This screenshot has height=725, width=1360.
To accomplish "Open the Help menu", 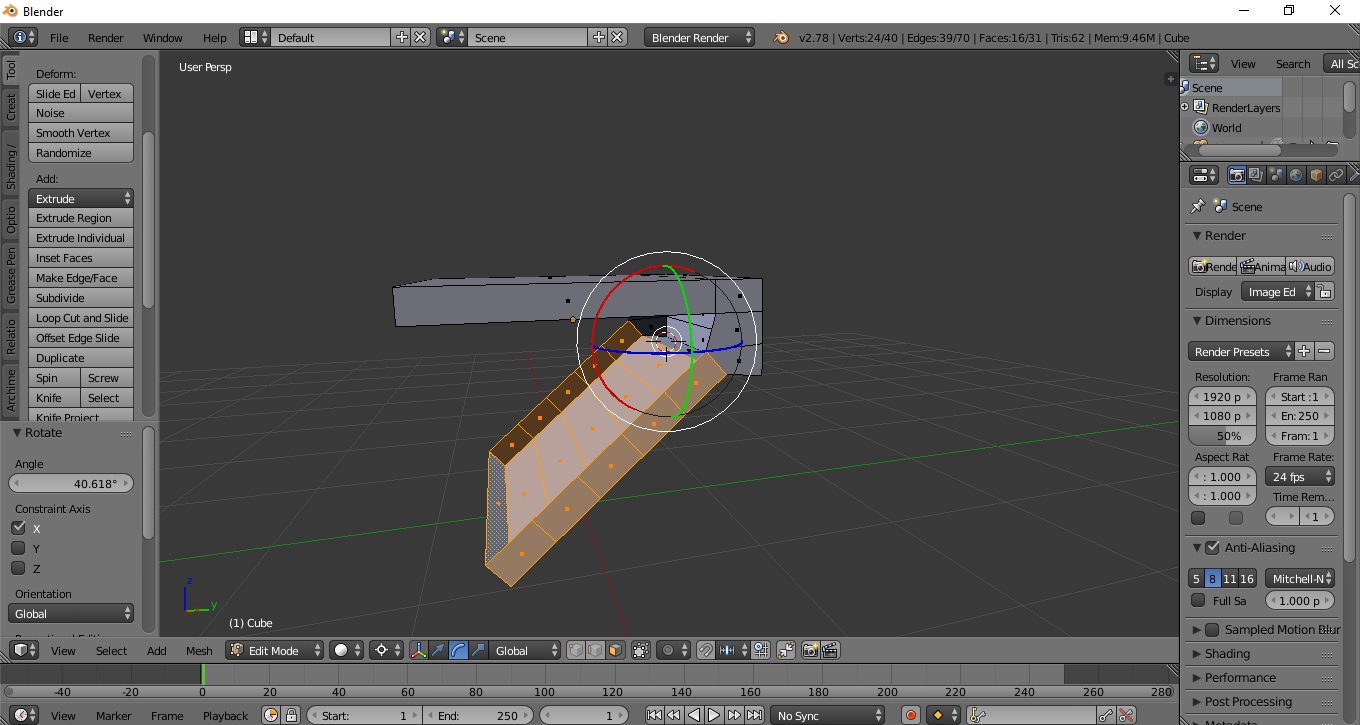I will point(215,37).
